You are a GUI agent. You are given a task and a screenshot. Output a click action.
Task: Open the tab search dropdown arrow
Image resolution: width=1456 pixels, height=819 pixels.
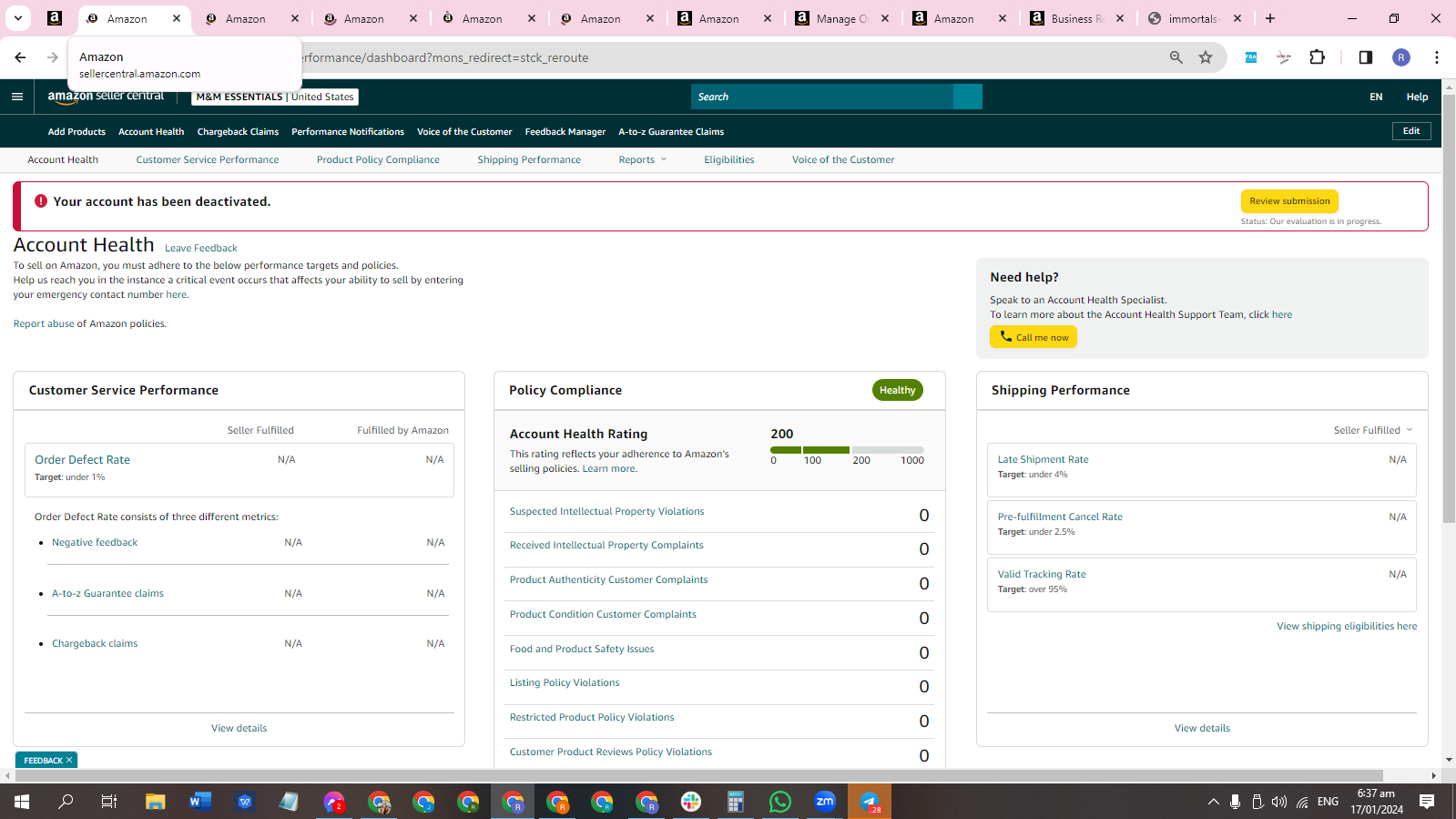18,18
